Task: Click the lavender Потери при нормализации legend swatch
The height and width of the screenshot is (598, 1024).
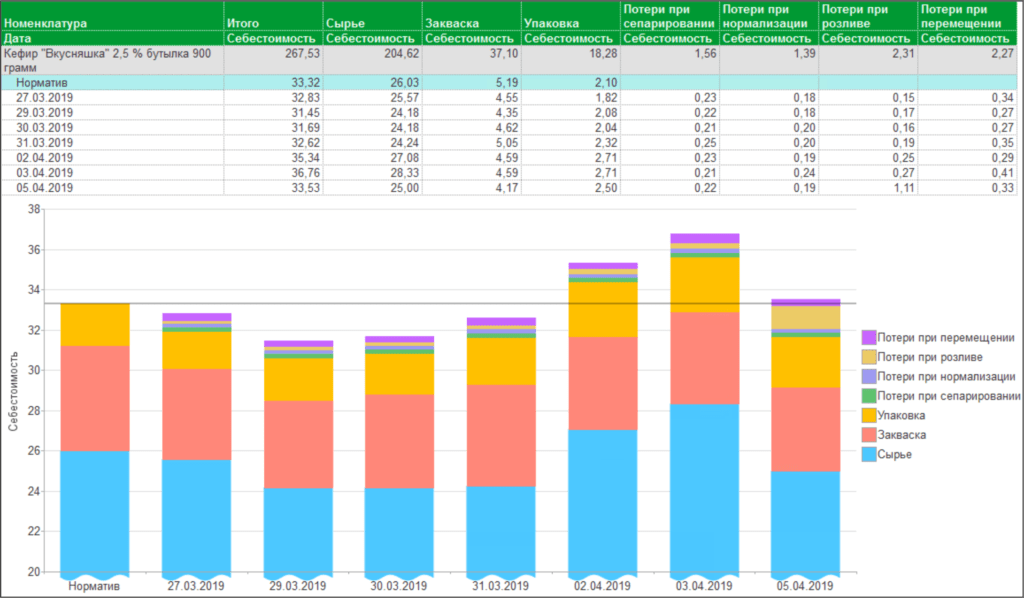Action: click(869, 377)
